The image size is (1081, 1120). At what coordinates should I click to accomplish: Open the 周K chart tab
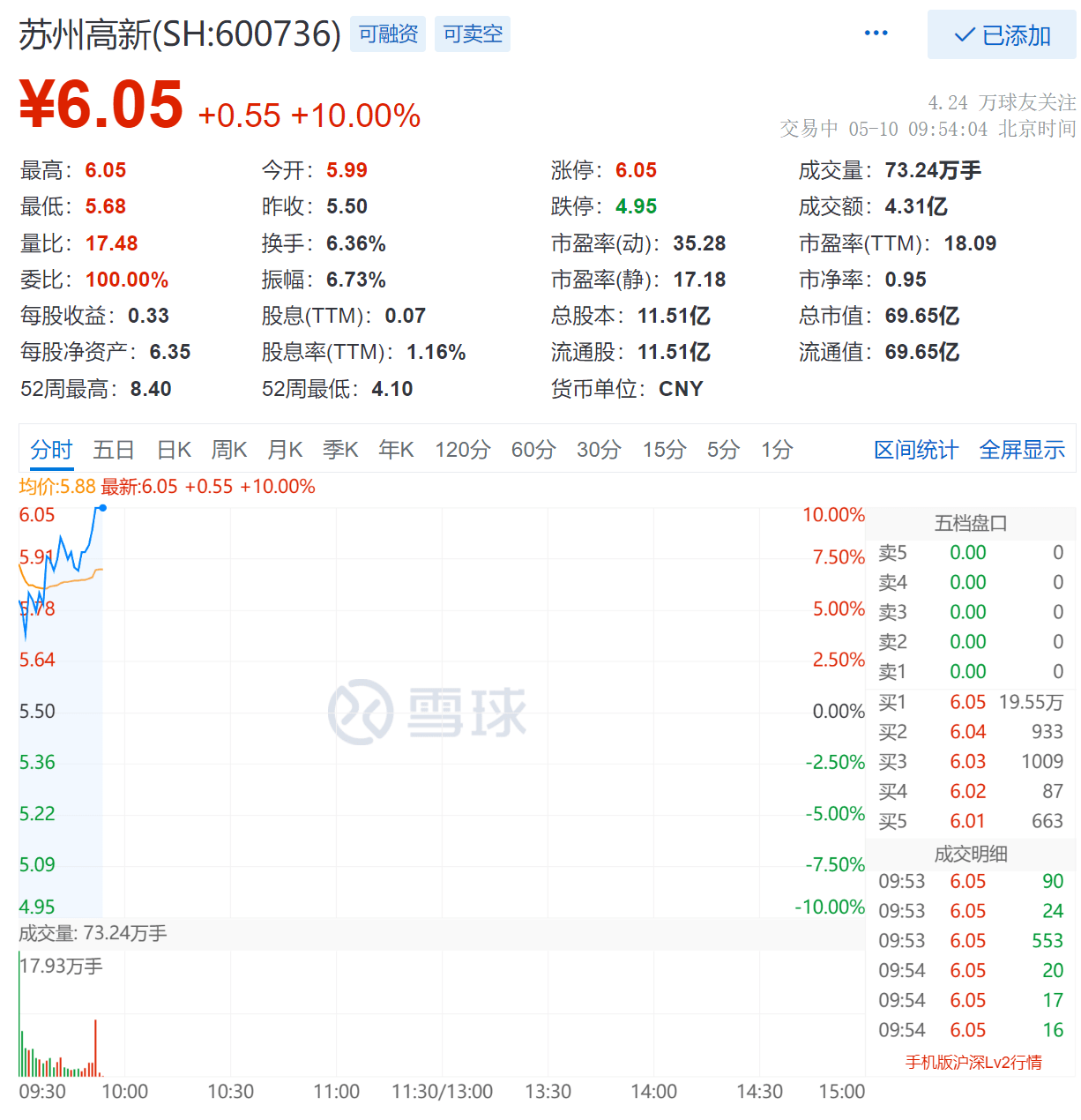[229, 450]
